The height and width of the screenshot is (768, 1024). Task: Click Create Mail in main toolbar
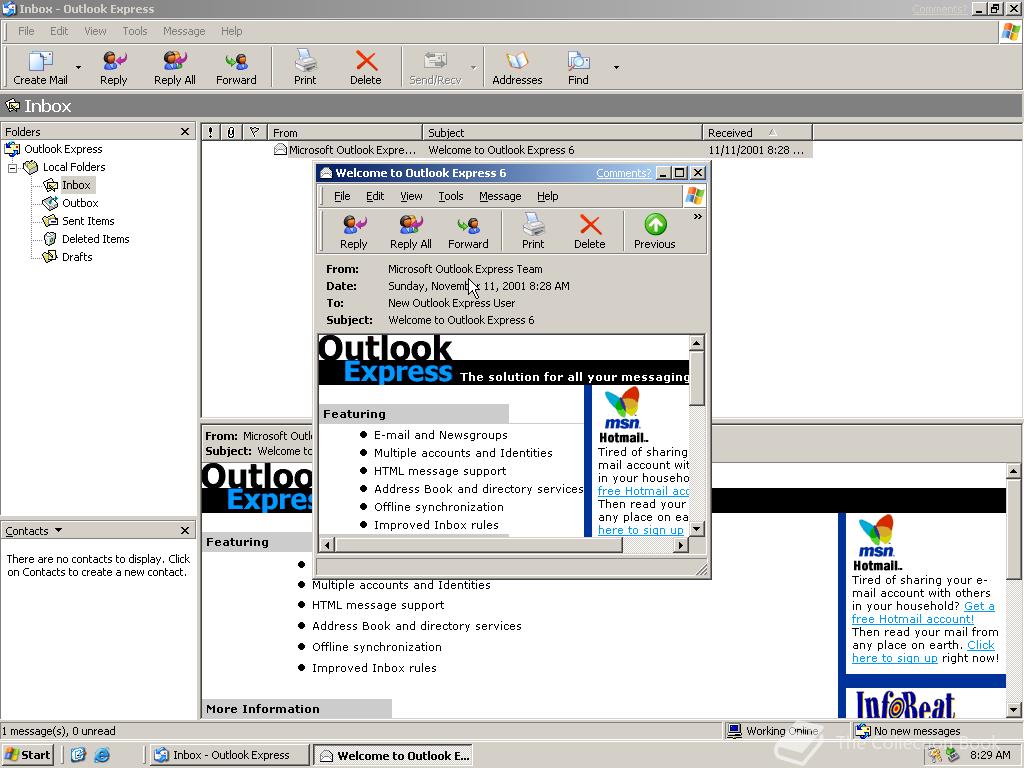(x=40, y=67)
